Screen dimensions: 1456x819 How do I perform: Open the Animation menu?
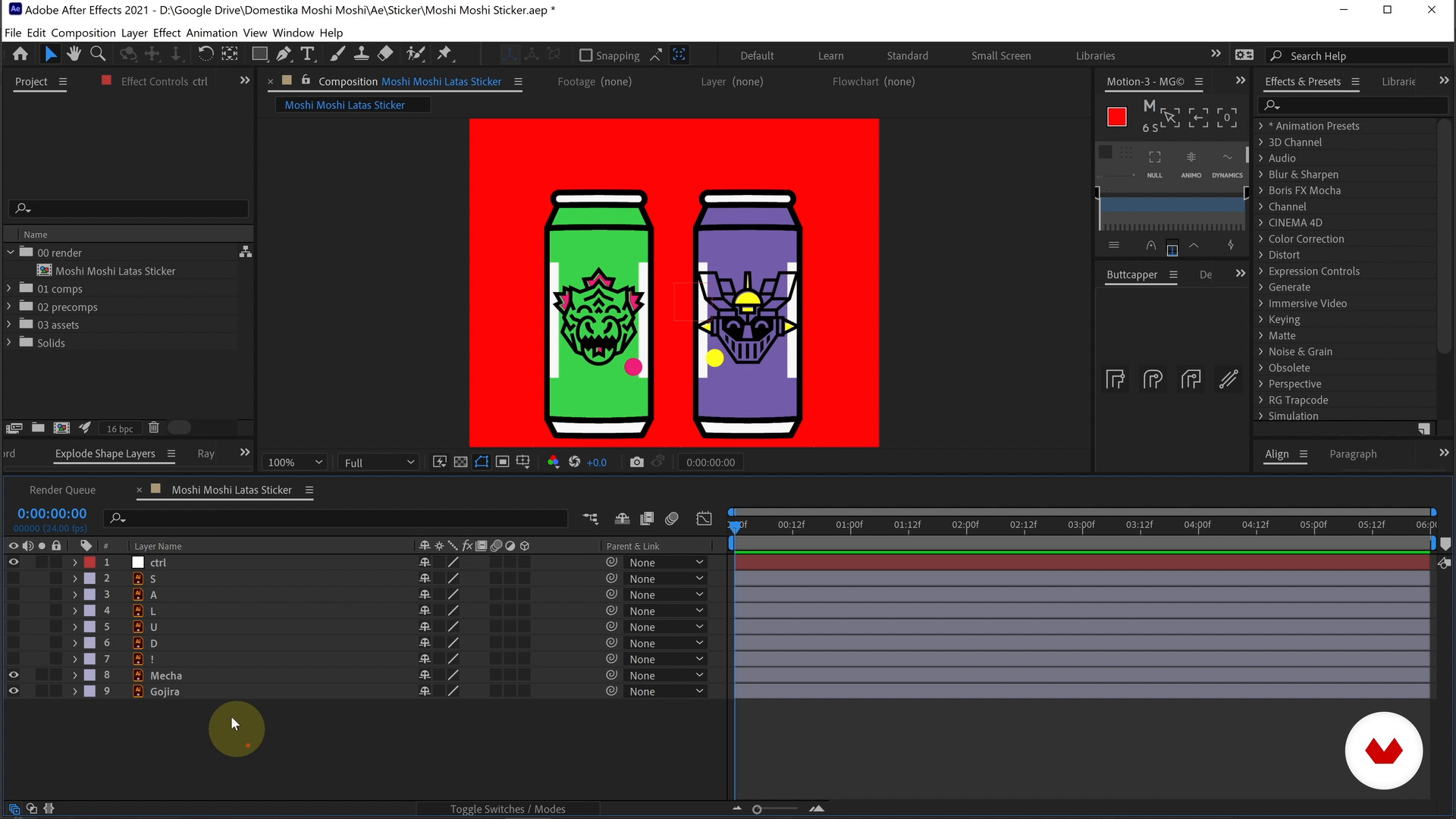[212, 33]
